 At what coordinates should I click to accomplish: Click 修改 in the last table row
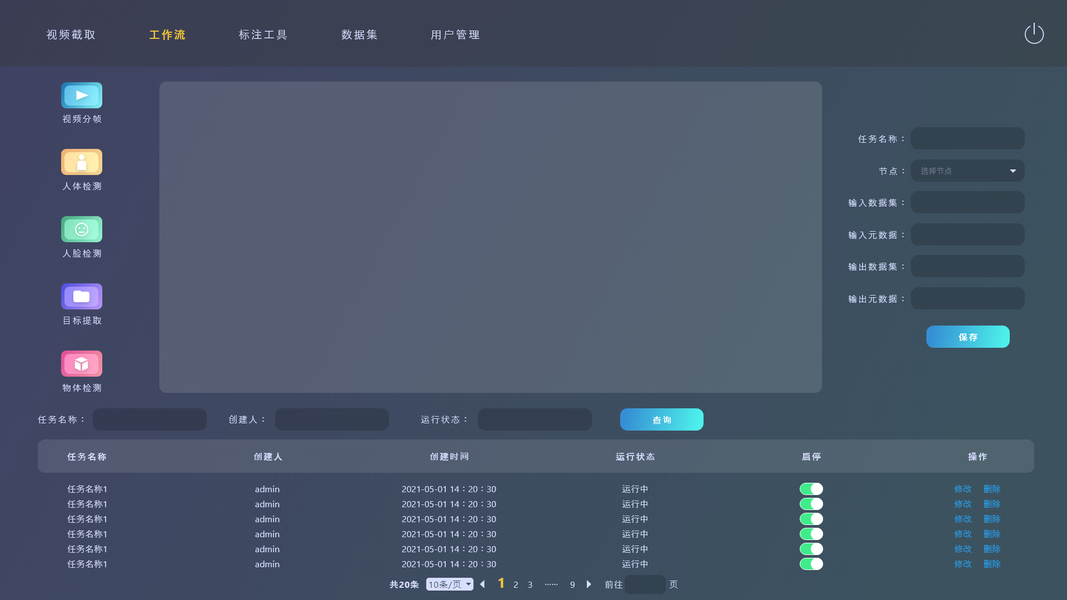click(963, 564)
